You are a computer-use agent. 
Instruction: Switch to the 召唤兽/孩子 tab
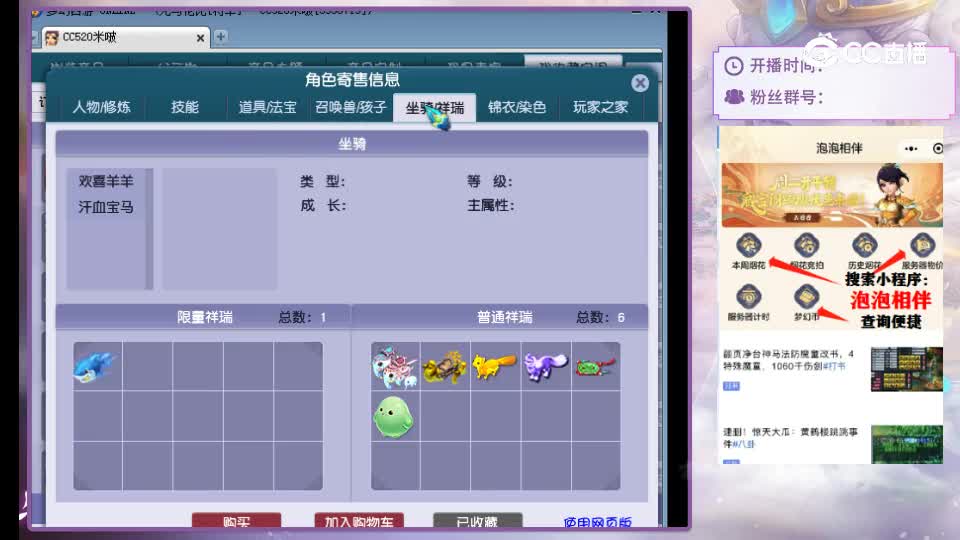[351, 107]
